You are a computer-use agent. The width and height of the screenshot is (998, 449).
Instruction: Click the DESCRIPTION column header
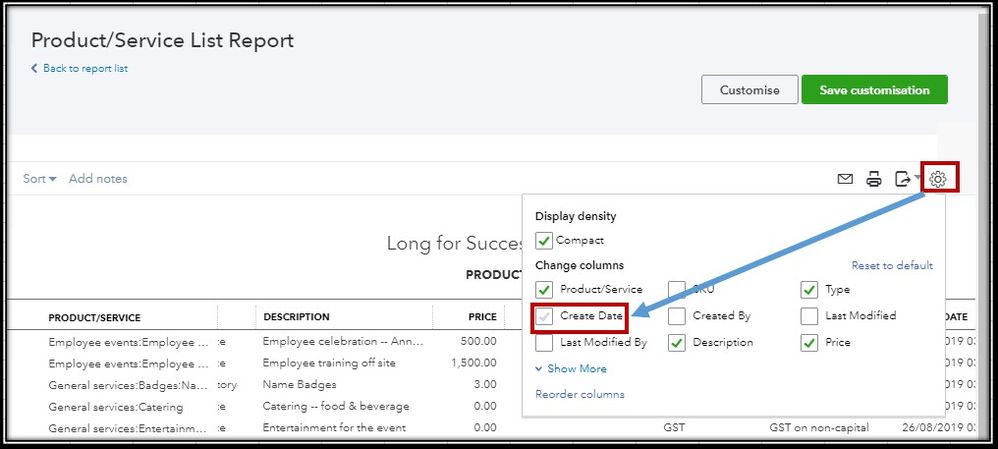296,317
